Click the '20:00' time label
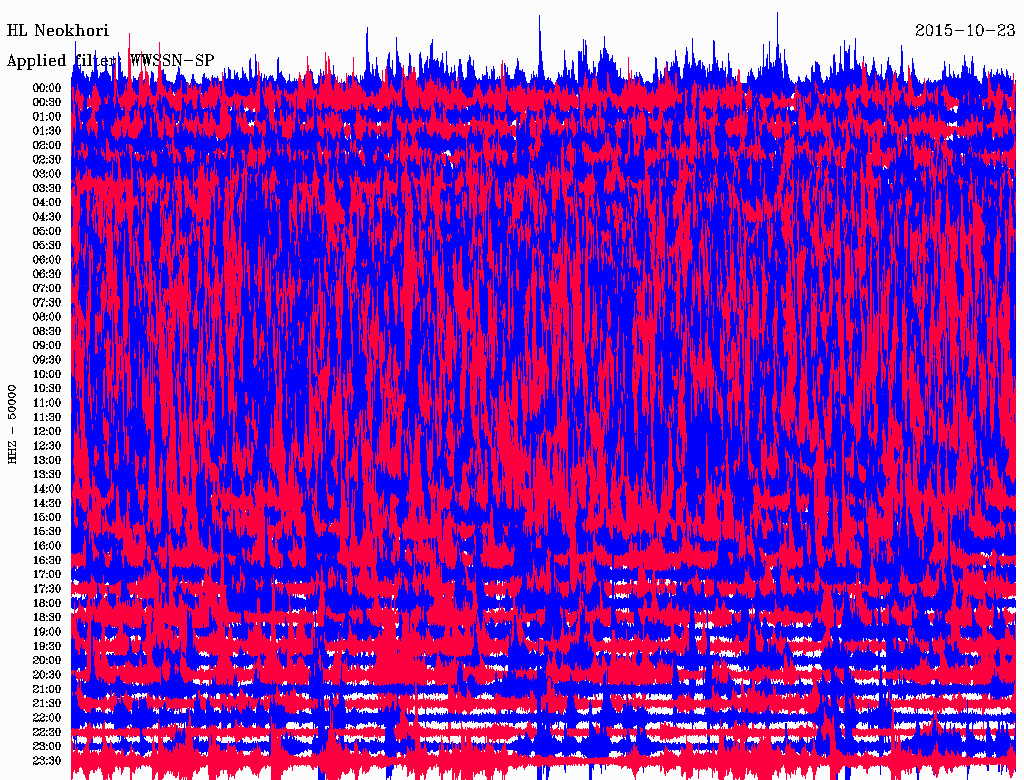 click(47, 660)
